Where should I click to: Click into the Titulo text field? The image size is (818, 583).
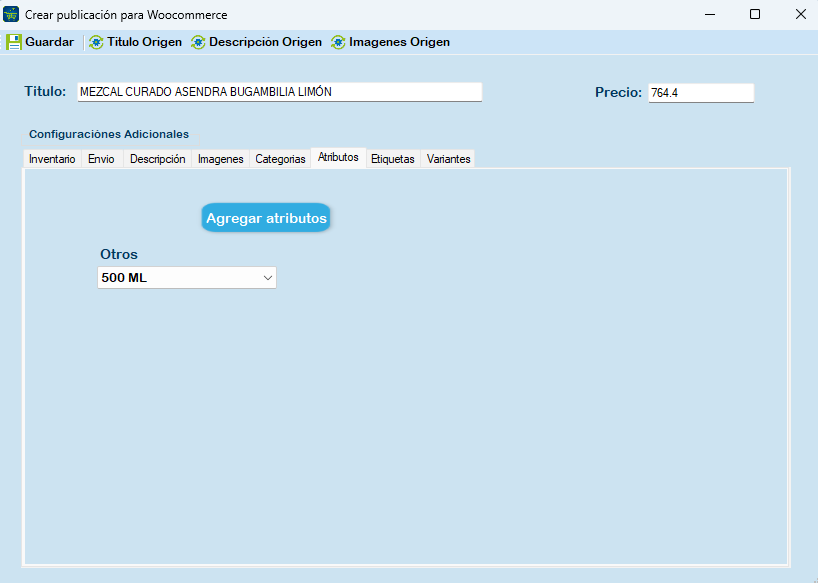(x=279, y=92)
